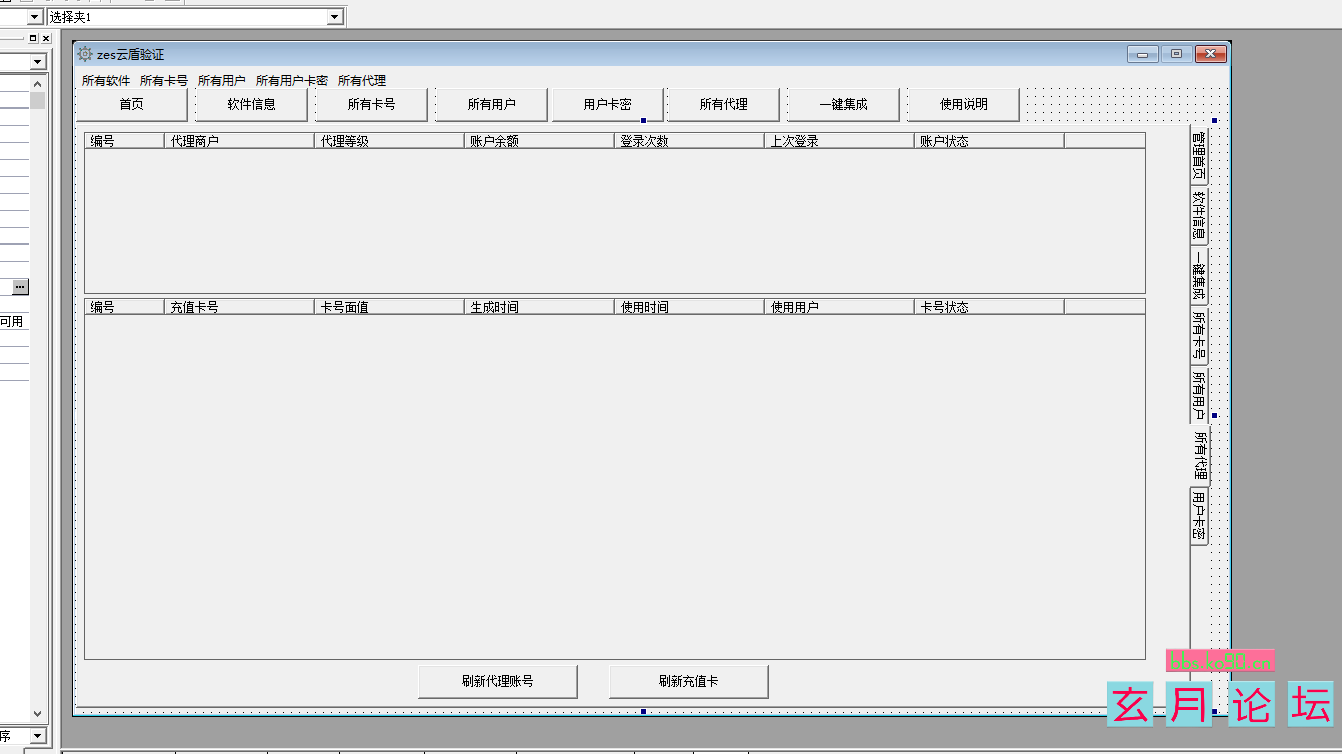The height and width of the screenshot is (754, 1342).
Task: Open the 所有软件 menu
Action: pyautogui.click(x=106, y=81)
